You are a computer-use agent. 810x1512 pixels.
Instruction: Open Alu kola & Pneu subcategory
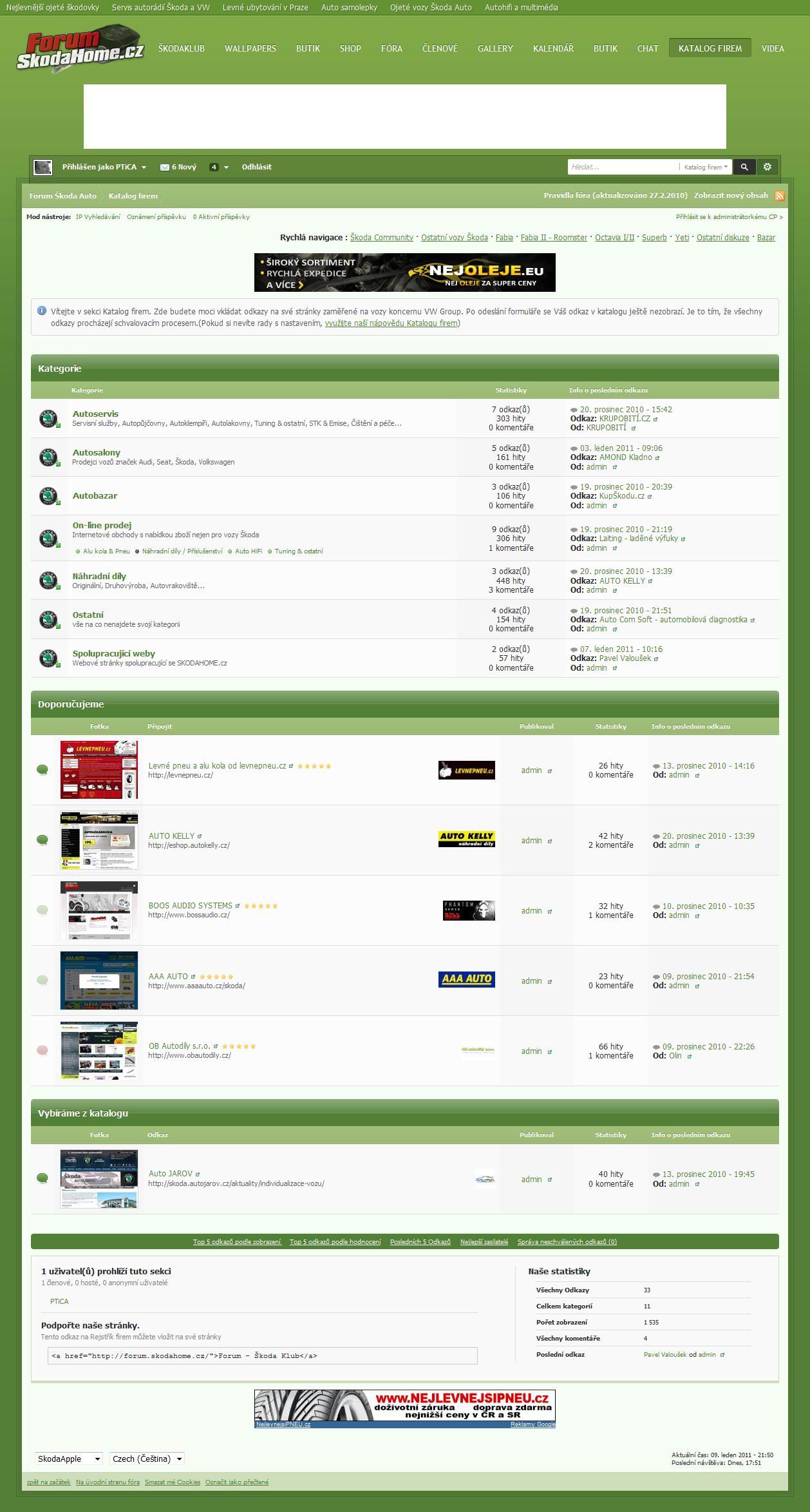[106, 551]
